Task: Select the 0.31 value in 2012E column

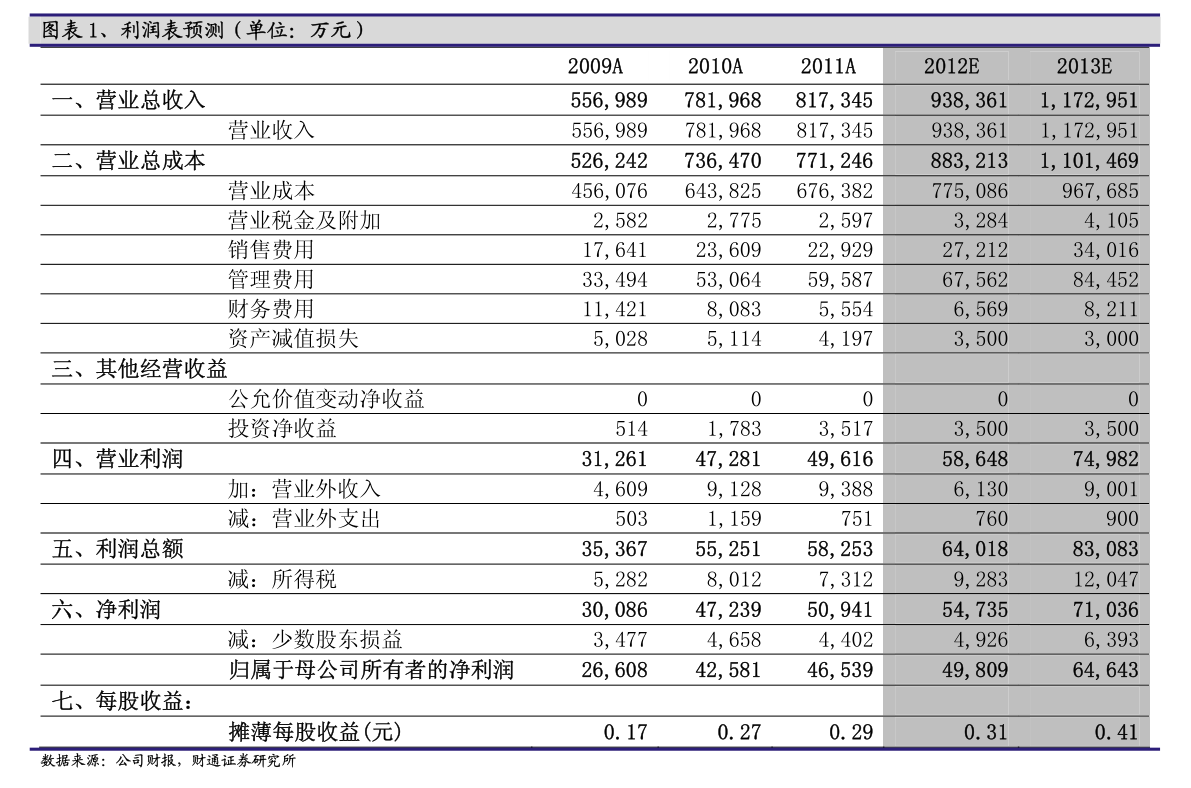Action: [985, 732]
